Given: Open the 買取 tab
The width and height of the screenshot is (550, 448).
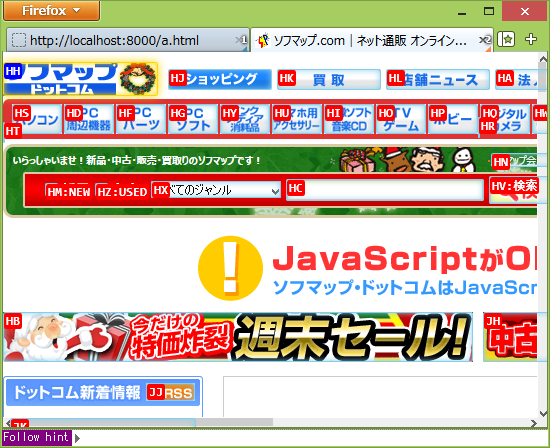Looking at the screenshot, I should click(329, 79).
